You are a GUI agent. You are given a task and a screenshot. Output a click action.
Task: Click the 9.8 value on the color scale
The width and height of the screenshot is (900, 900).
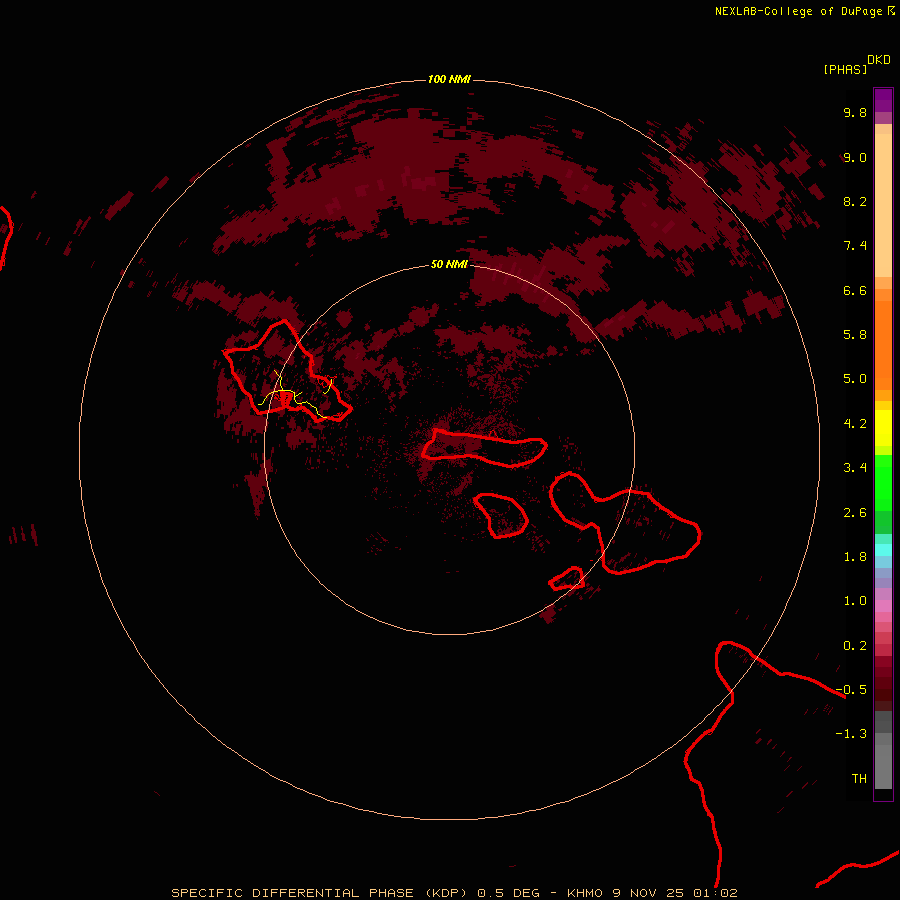[x=855, y=112]
